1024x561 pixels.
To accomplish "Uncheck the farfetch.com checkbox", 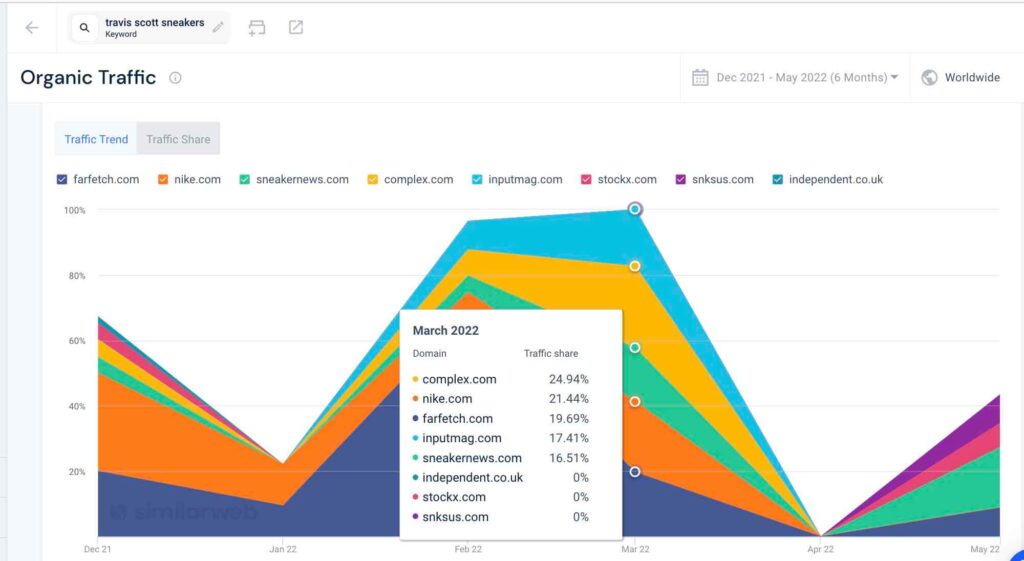I will click(62, 180).
